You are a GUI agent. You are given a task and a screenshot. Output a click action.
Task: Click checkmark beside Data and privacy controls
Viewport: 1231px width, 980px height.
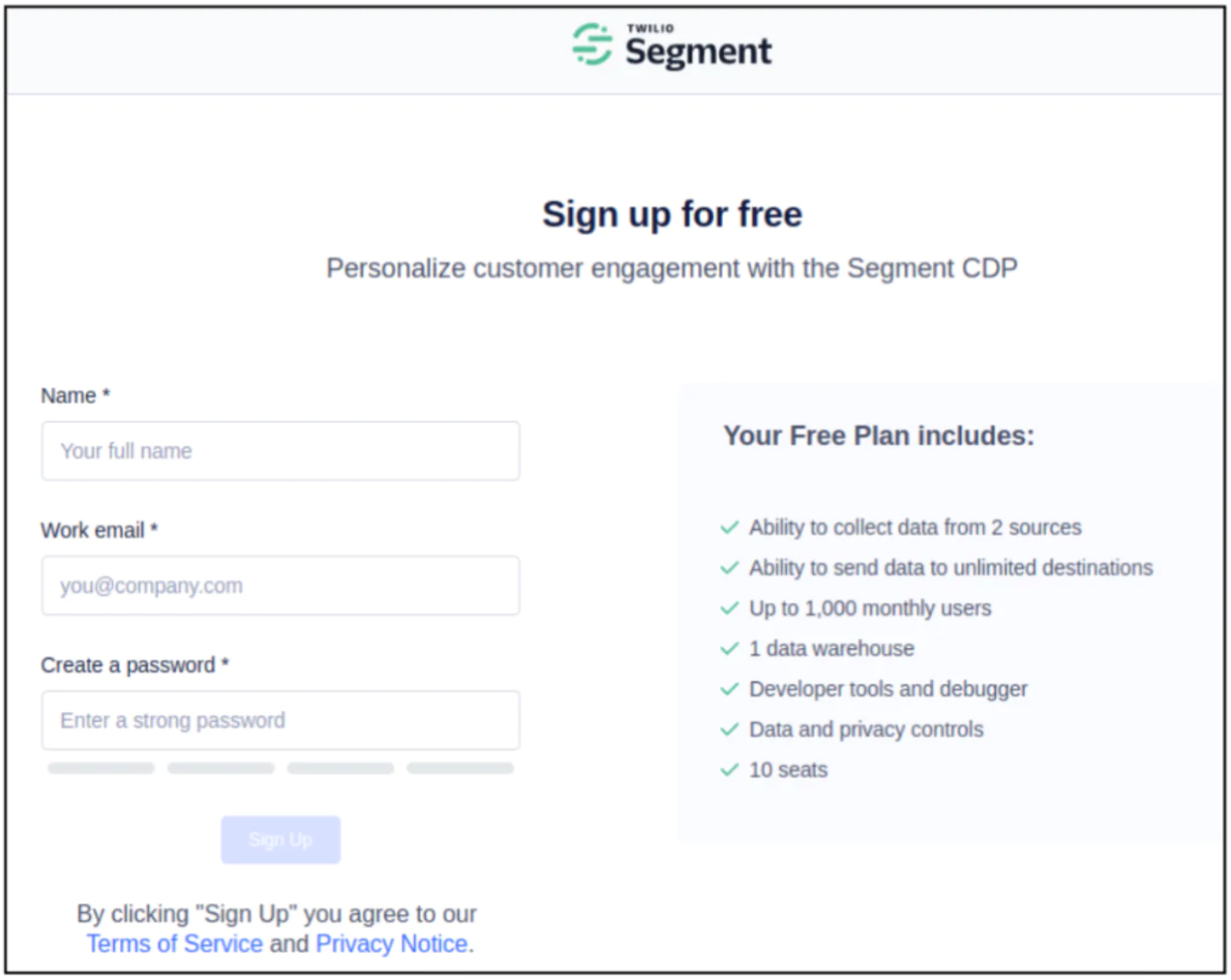click(730, 729)
